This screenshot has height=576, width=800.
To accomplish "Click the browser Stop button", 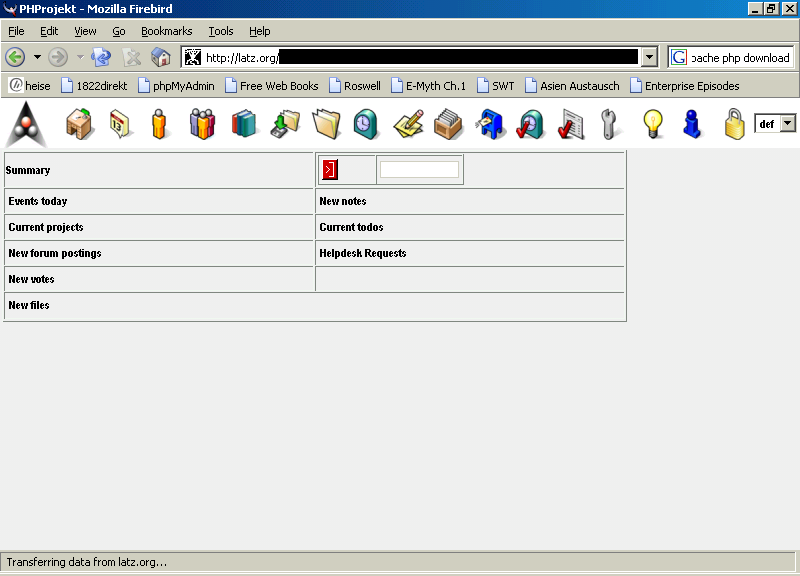I will coord(132,57).
